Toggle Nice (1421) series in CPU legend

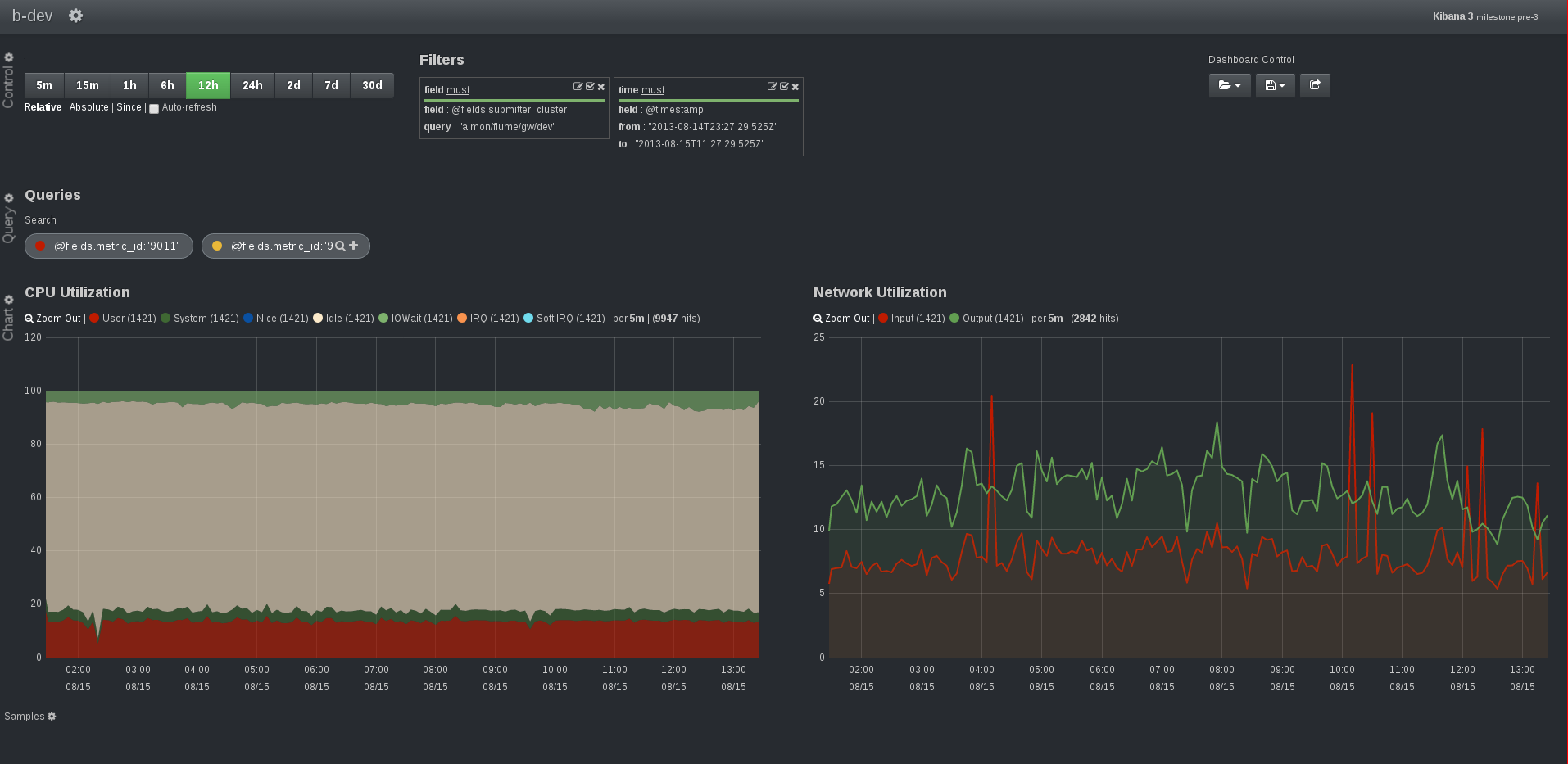click(x=276, y=319)
